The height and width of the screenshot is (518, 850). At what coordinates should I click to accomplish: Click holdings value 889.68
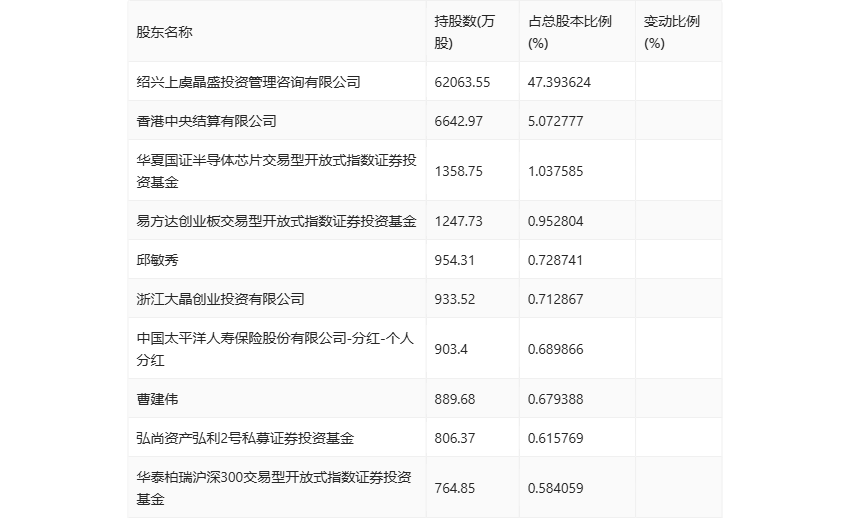pos(455,399)
